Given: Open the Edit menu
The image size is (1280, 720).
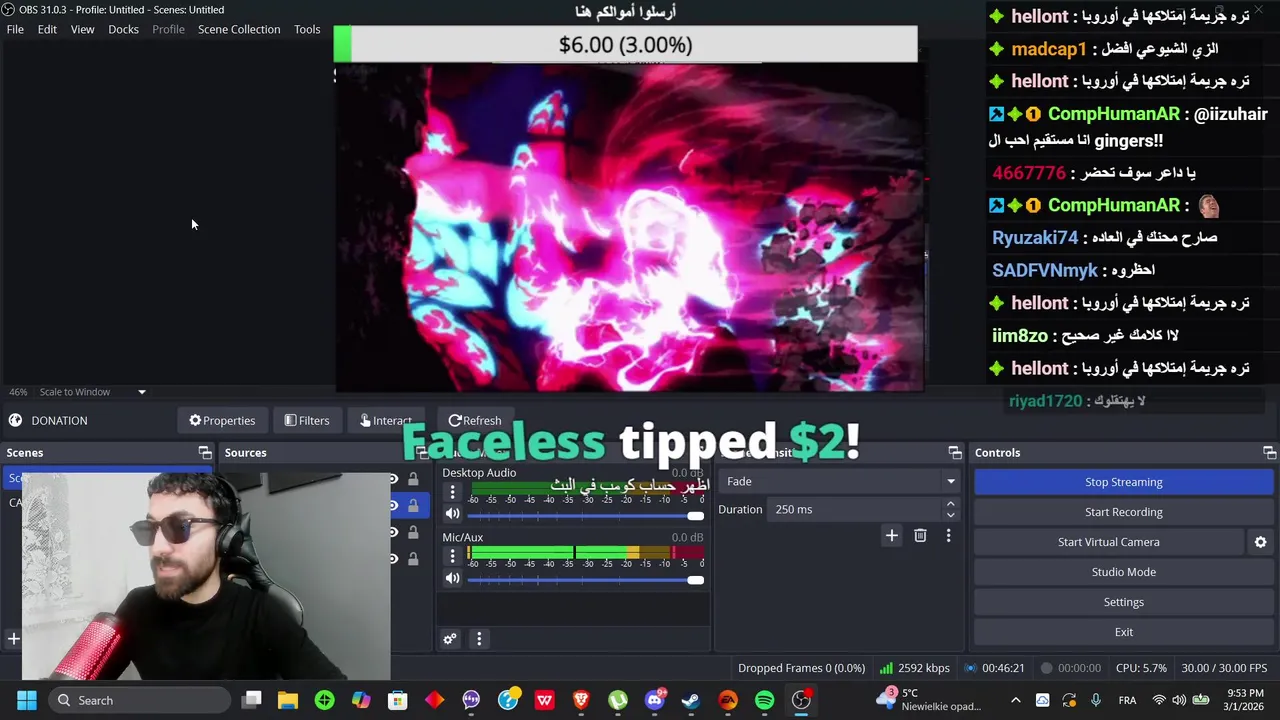Looking at the screenshot, I should (47, 29).
